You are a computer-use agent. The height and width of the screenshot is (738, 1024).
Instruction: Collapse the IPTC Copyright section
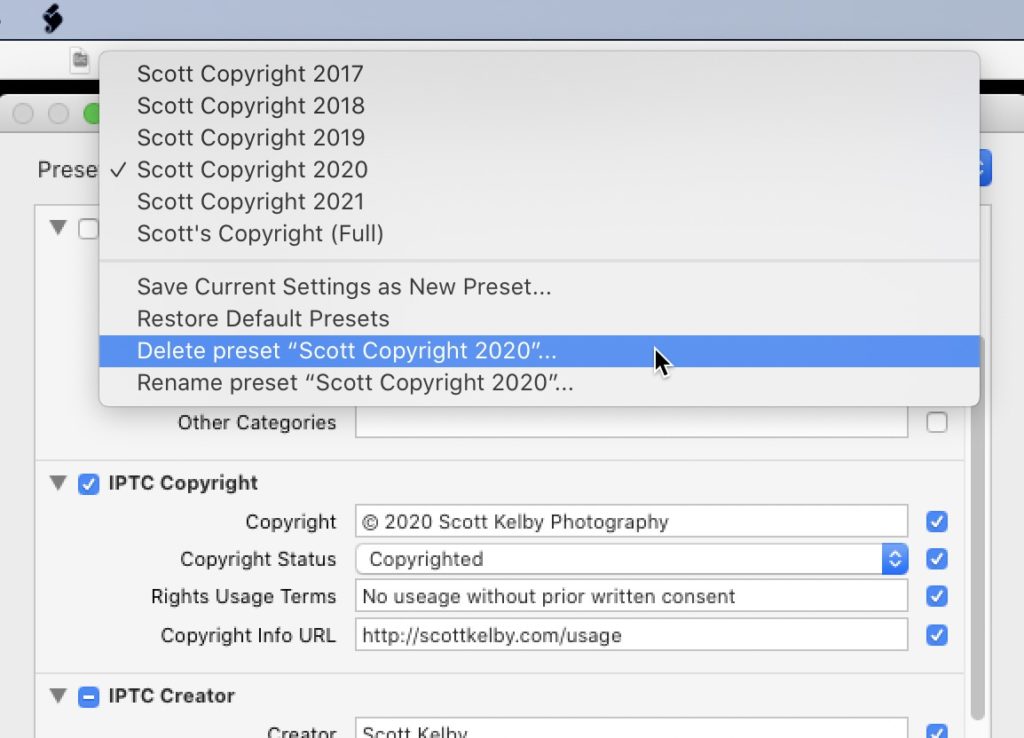pos(58,483)
